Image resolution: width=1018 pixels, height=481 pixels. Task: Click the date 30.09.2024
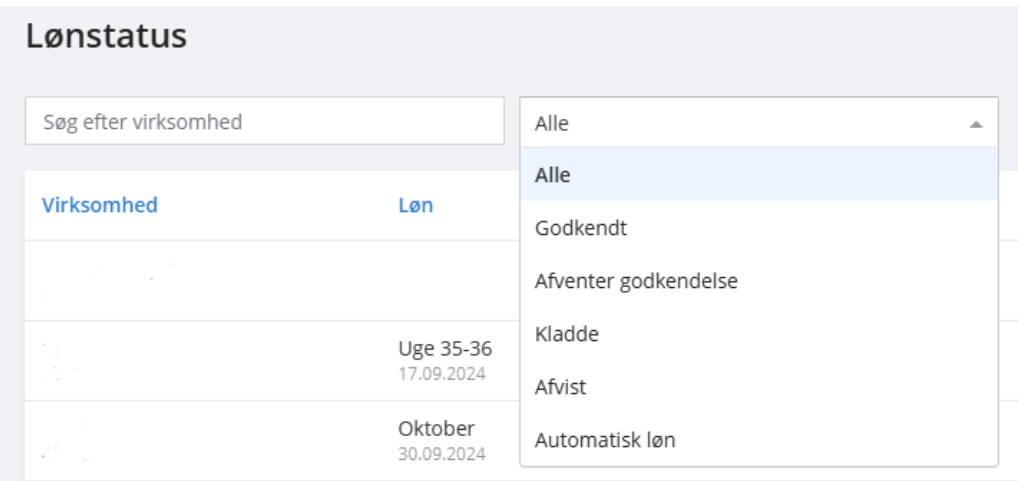442,454
